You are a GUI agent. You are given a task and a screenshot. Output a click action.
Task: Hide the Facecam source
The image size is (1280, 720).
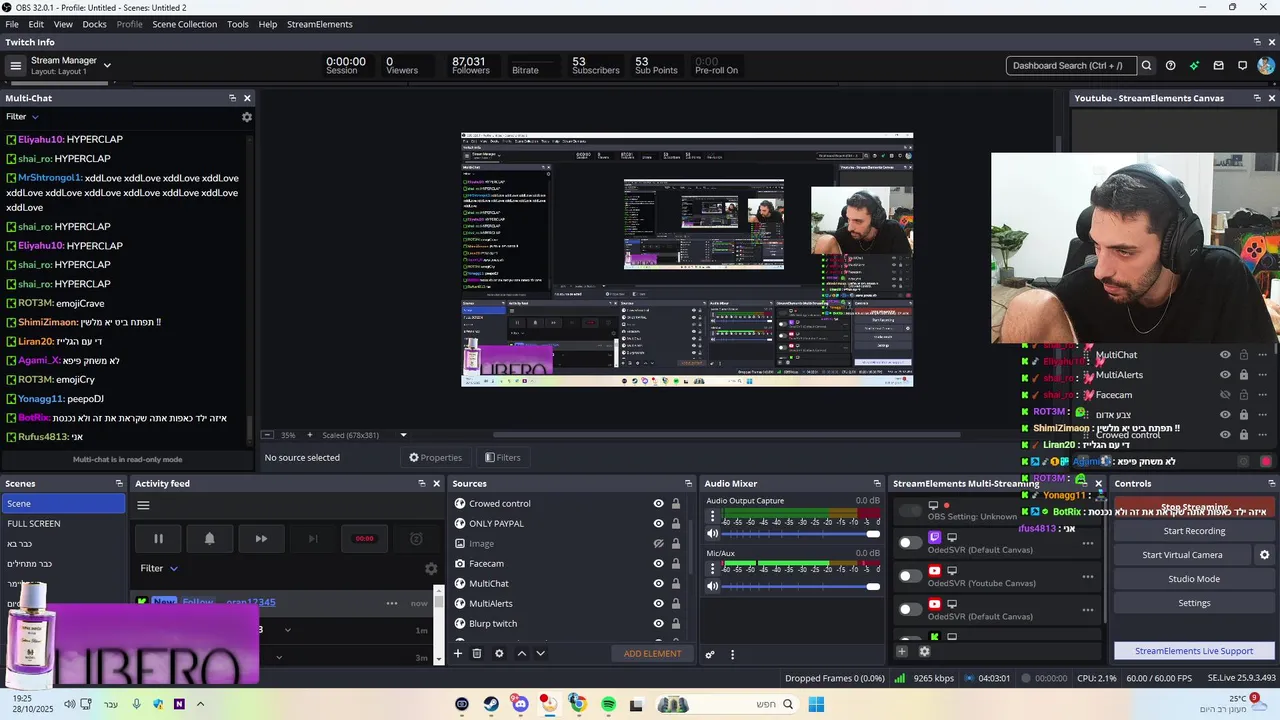tap(658, 564)
